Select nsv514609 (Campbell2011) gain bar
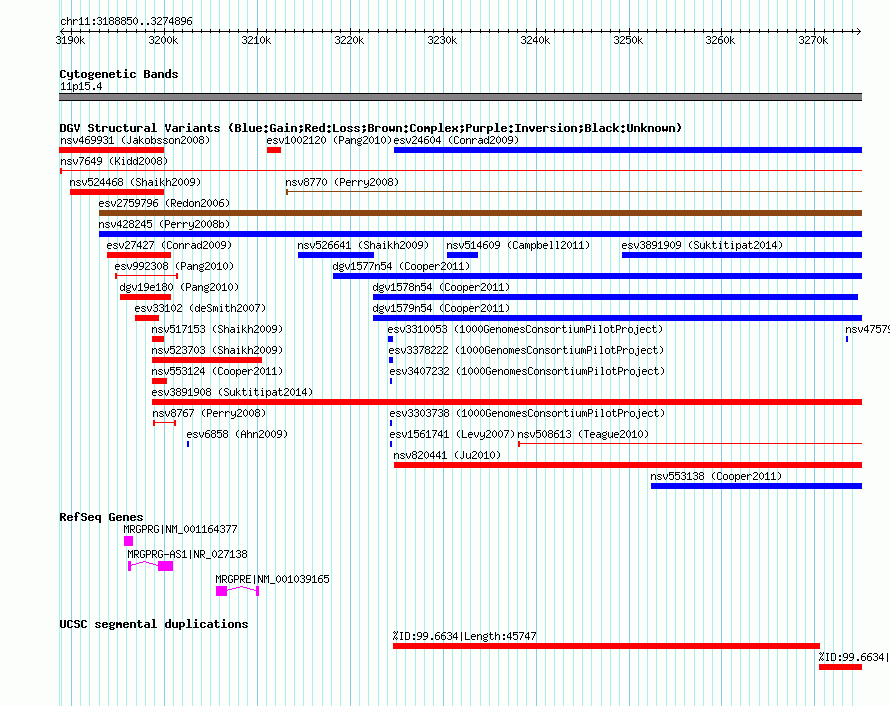Viewport: 890px width, 706px height. pyautogui.click(x=462, y=255)
